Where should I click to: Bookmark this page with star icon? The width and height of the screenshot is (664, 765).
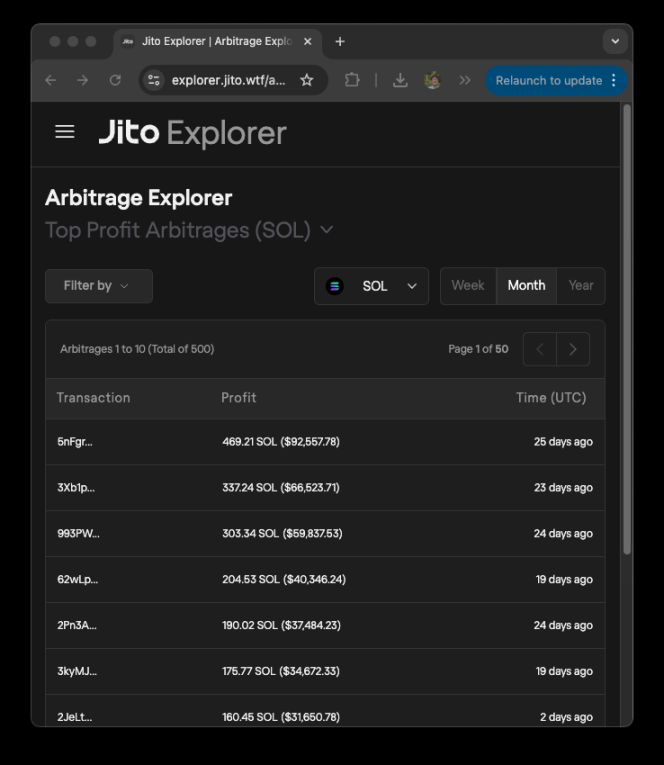pos(307,80)
